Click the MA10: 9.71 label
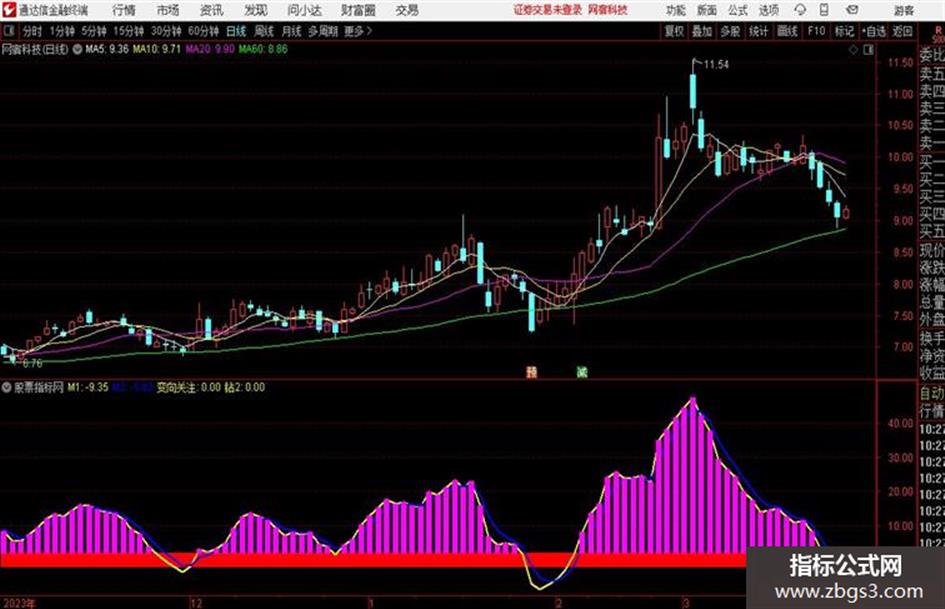 [157, 49]
